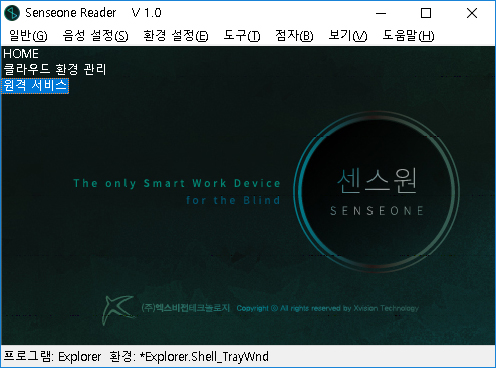Minimize the Senseone Reader window

coord(381,13)
